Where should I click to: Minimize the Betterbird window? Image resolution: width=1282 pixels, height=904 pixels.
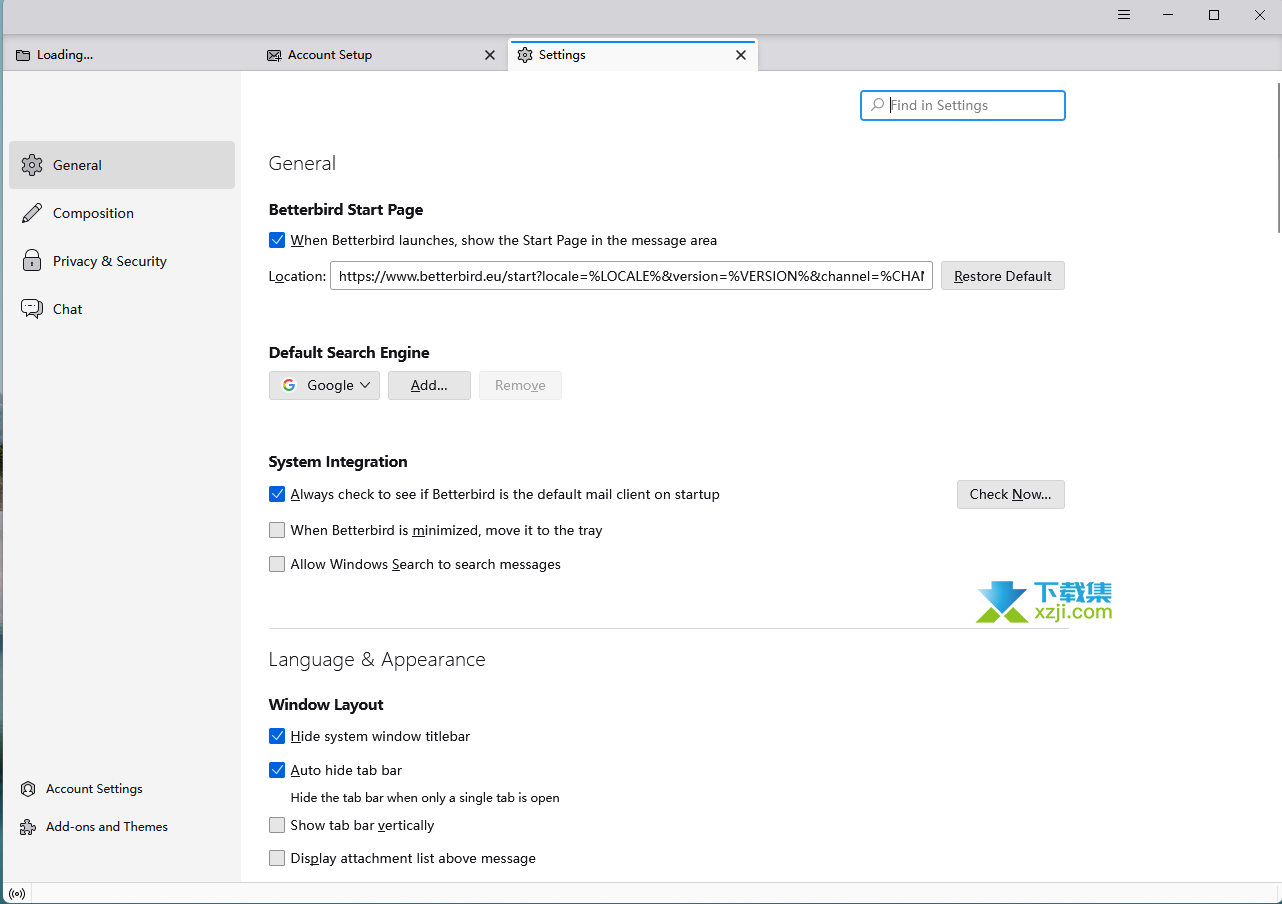point(1168,15)
